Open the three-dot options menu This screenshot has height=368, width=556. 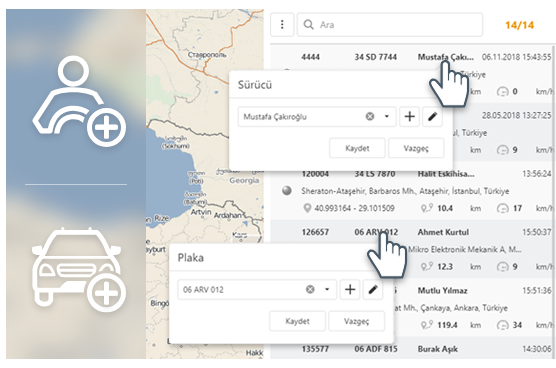282,25
